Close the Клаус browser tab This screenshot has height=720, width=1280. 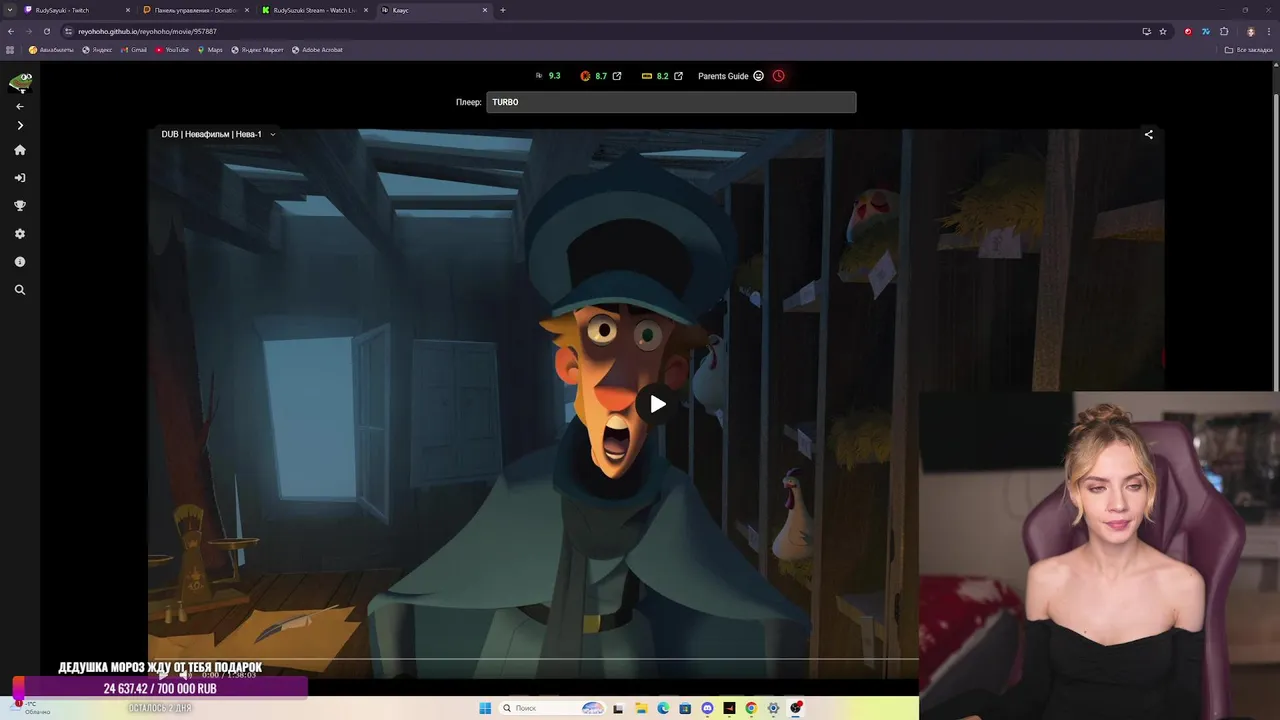[x=485, y=10]
